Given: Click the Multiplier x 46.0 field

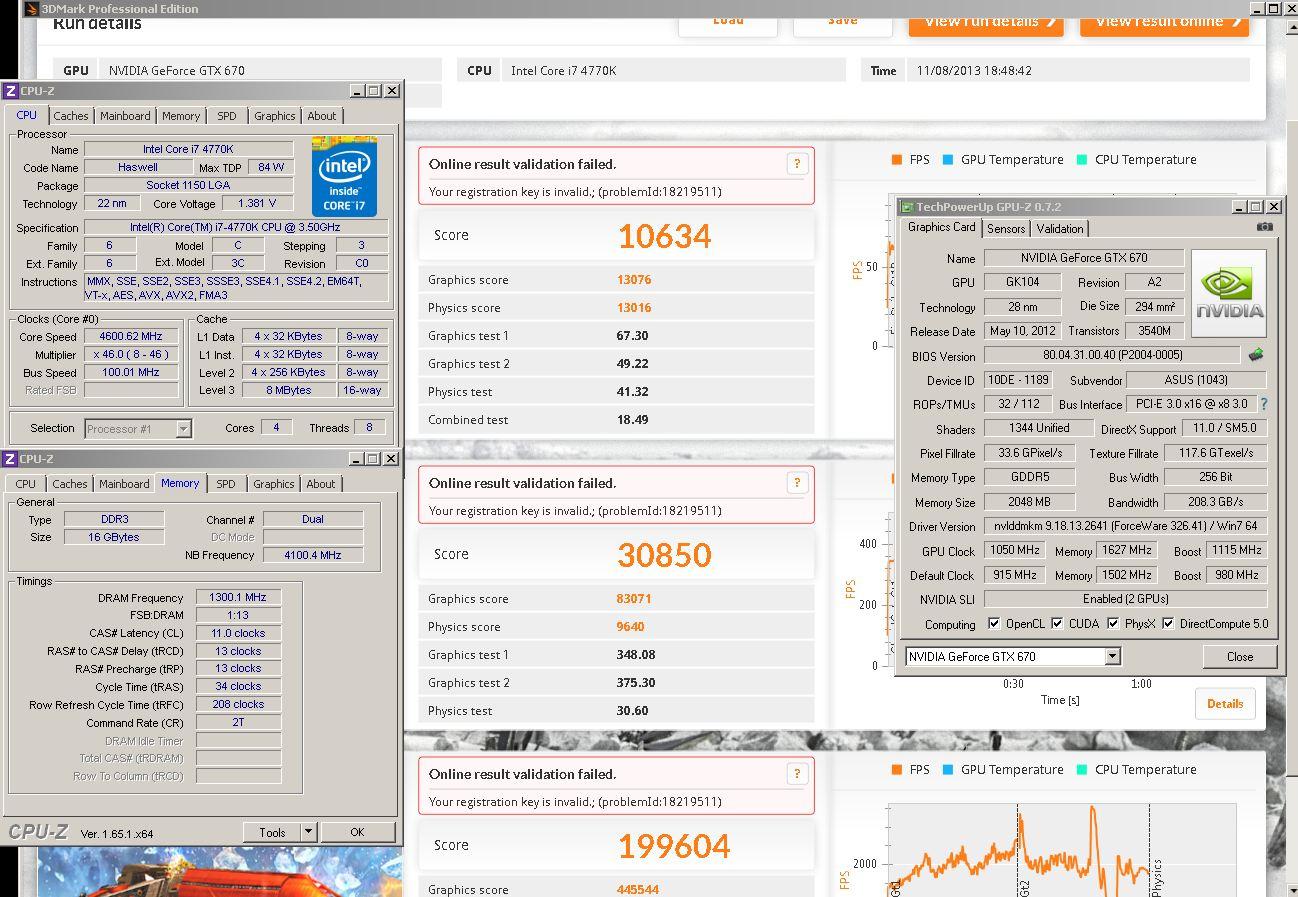Looking at the screenshot, I should pos(131,355).
